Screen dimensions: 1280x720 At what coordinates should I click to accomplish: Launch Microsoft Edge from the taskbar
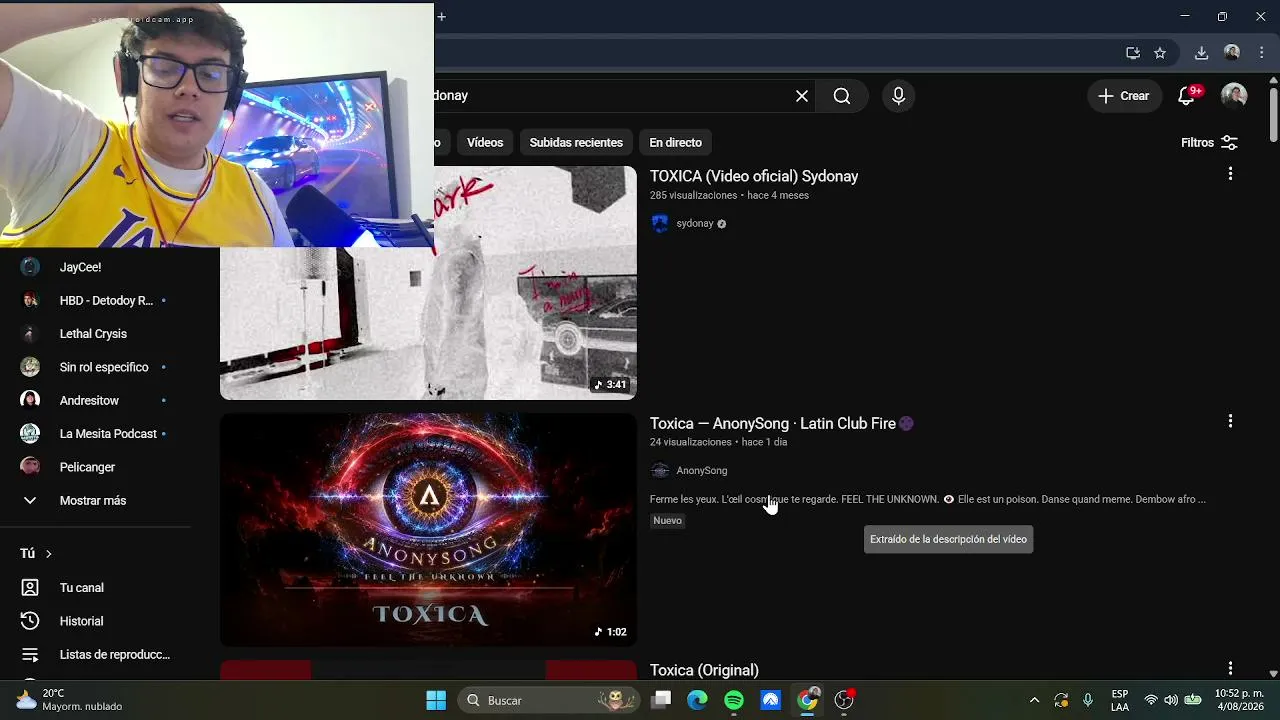point(697,700)
